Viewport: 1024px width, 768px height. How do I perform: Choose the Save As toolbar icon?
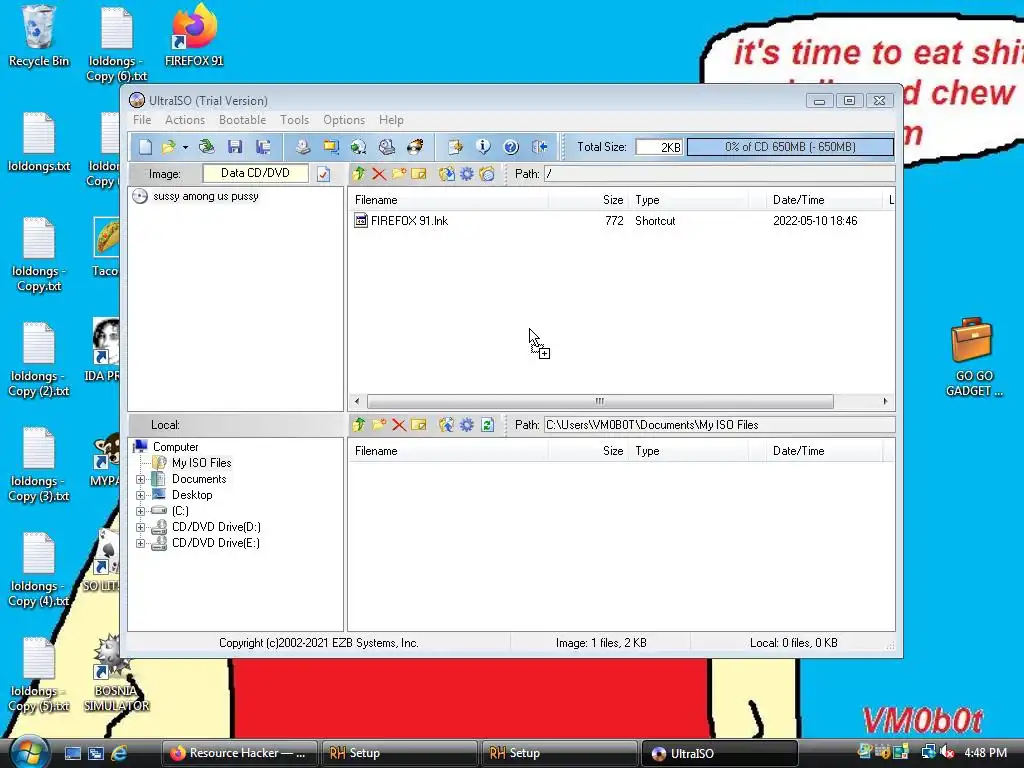pyautogui.click(x=263, y=147)
